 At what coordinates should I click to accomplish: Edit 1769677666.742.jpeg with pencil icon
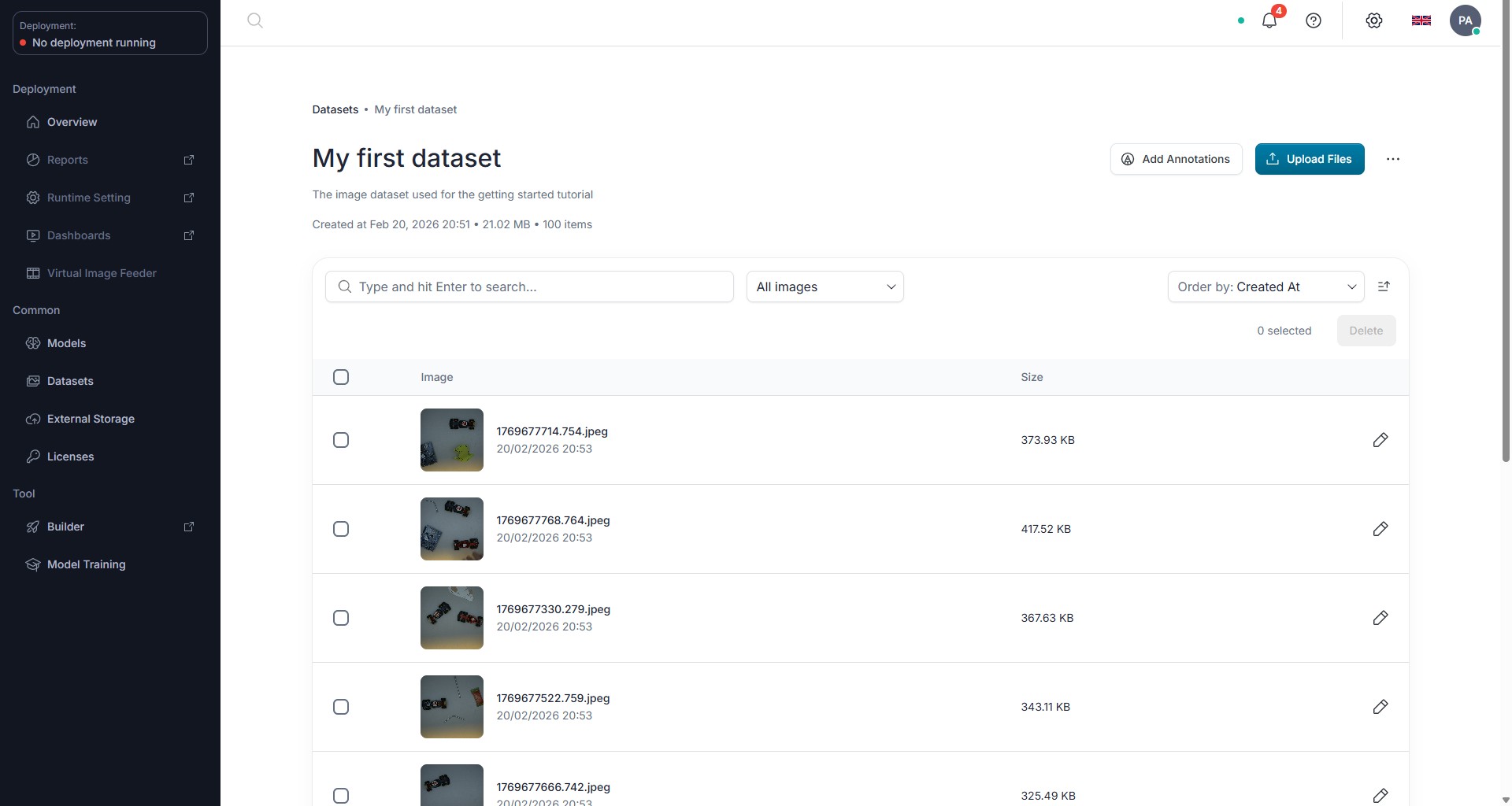point(1380,796)
